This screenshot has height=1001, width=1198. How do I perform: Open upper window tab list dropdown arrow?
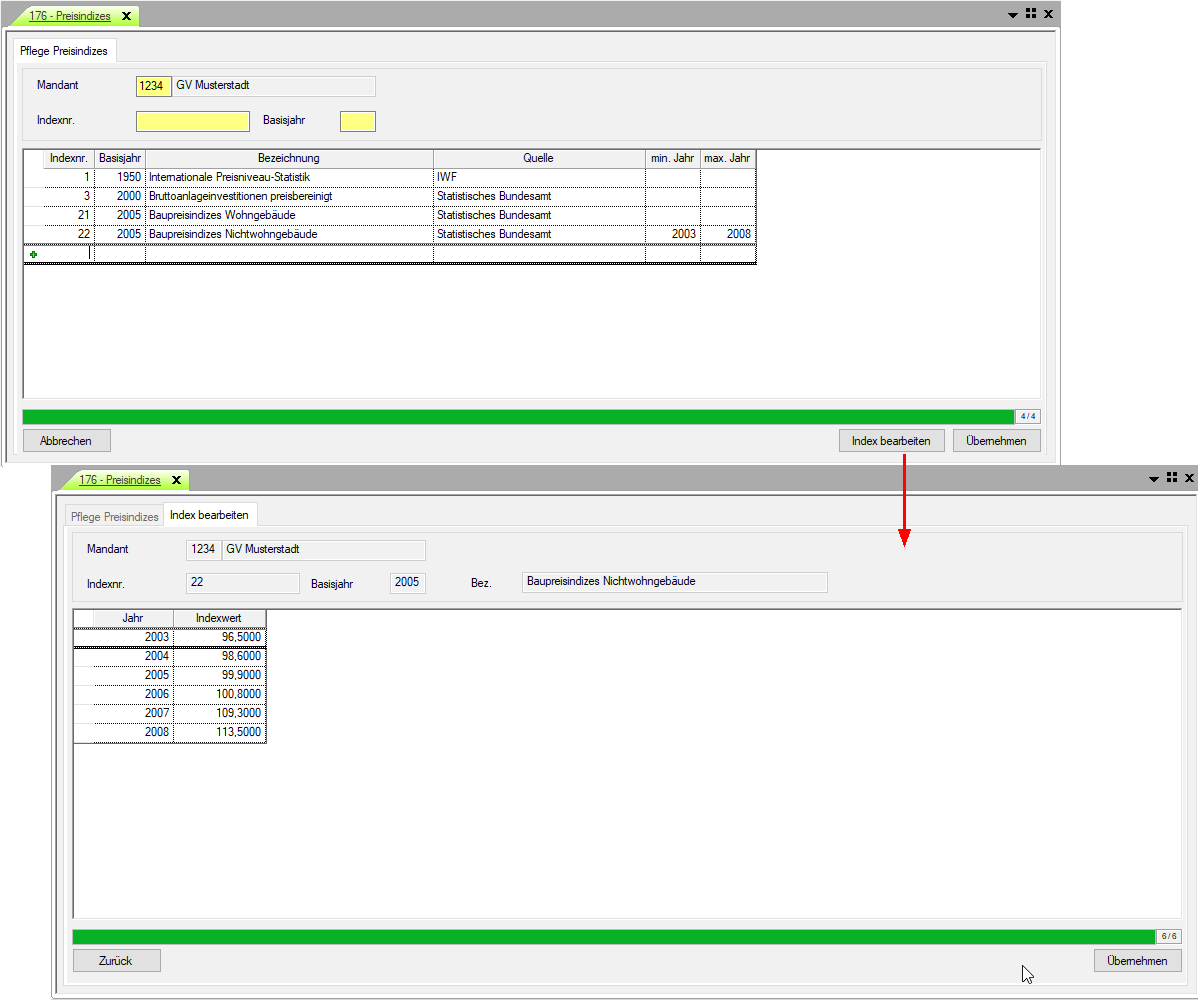1013,15
